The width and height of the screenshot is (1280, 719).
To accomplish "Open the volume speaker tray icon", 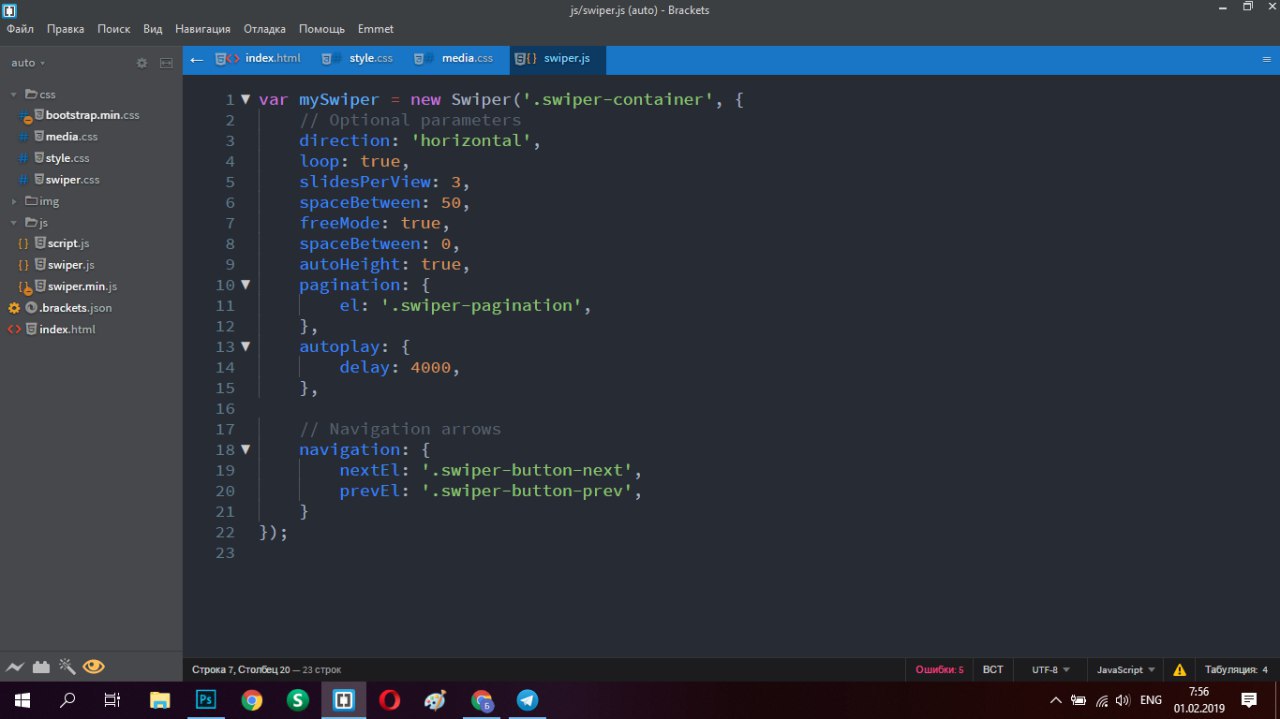I will [1122, 699].
